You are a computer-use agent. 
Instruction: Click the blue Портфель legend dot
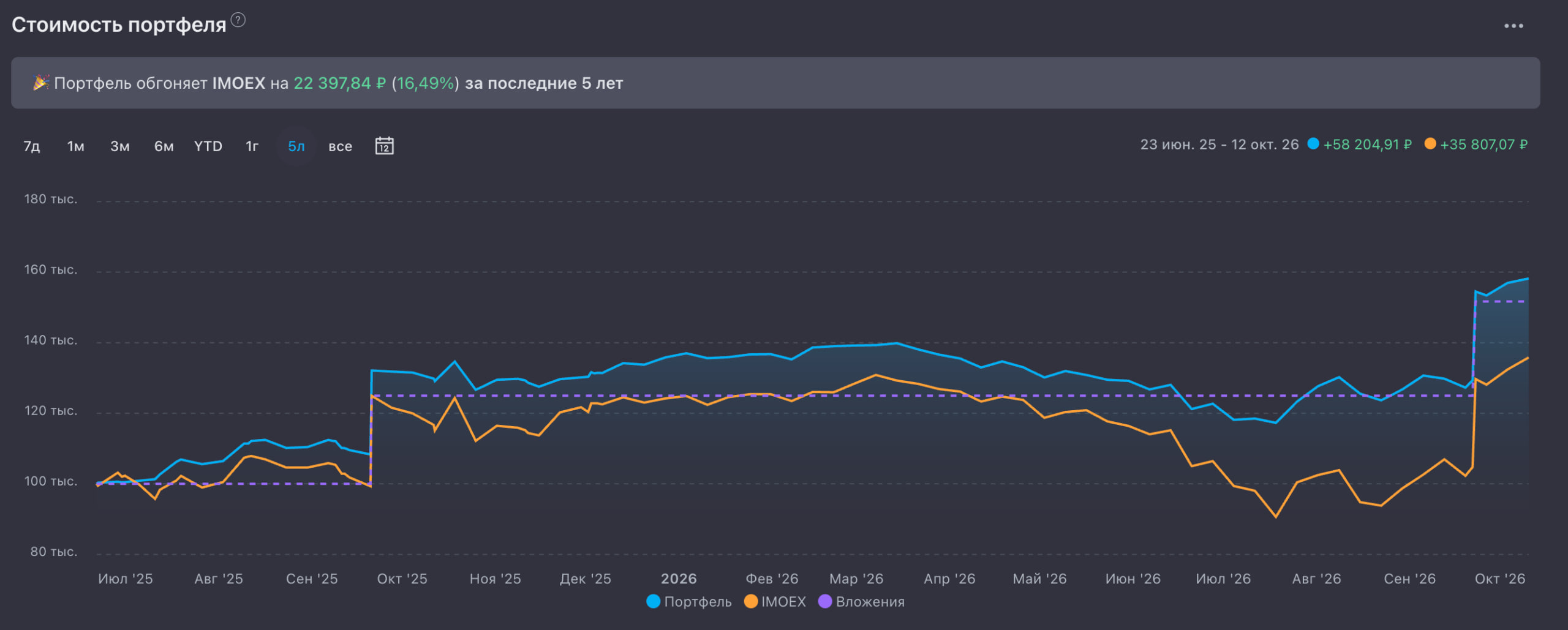654,602
